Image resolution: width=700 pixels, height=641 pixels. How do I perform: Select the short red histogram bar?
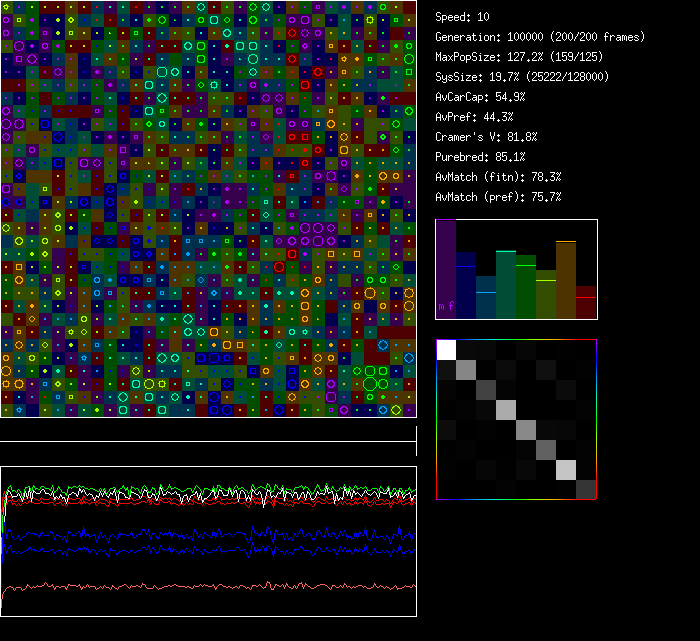pos(586,303)
